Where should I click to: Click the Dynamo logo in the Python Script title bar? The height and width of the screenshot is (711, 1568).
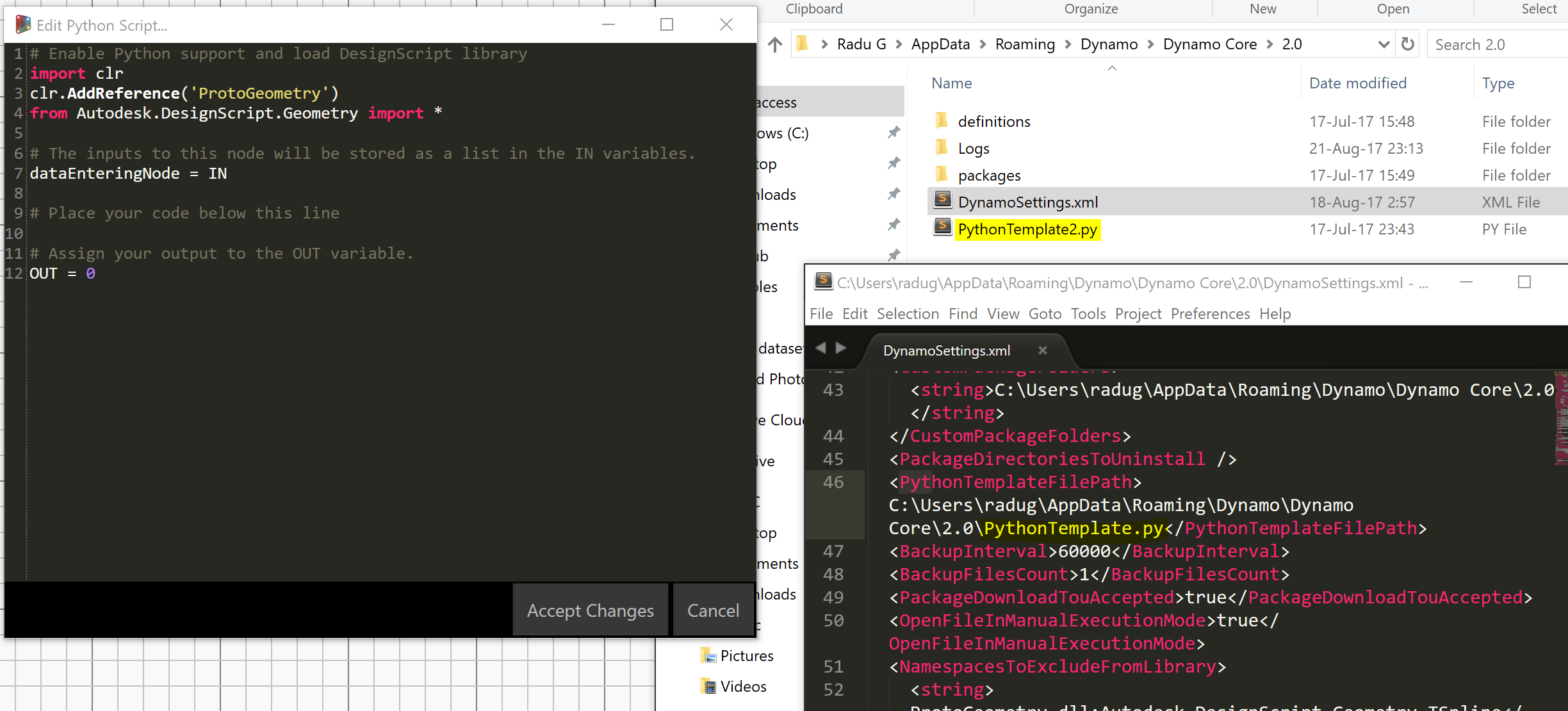point(23,24)
